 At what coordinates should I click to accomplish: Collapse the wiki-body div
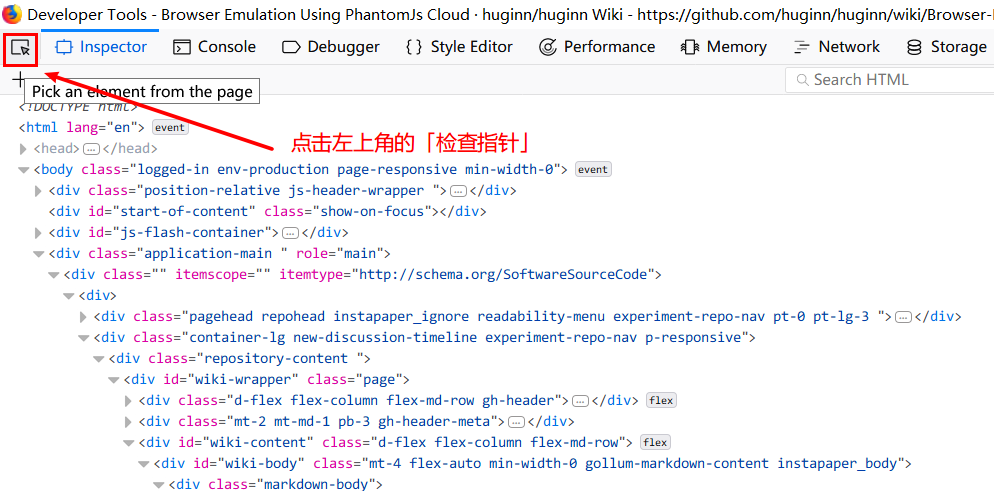click(144, 464)
